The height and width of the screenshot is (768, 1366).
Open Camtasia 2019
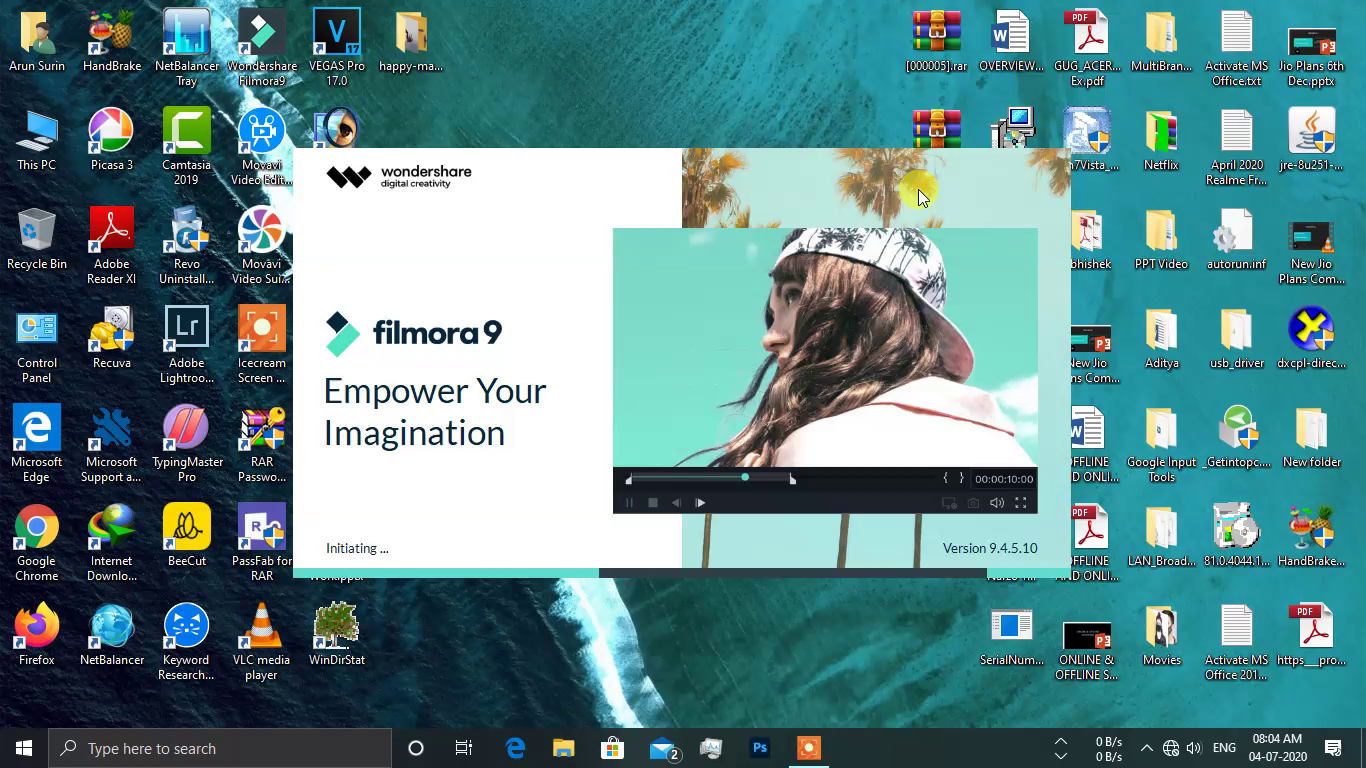(x=186, y=130)
